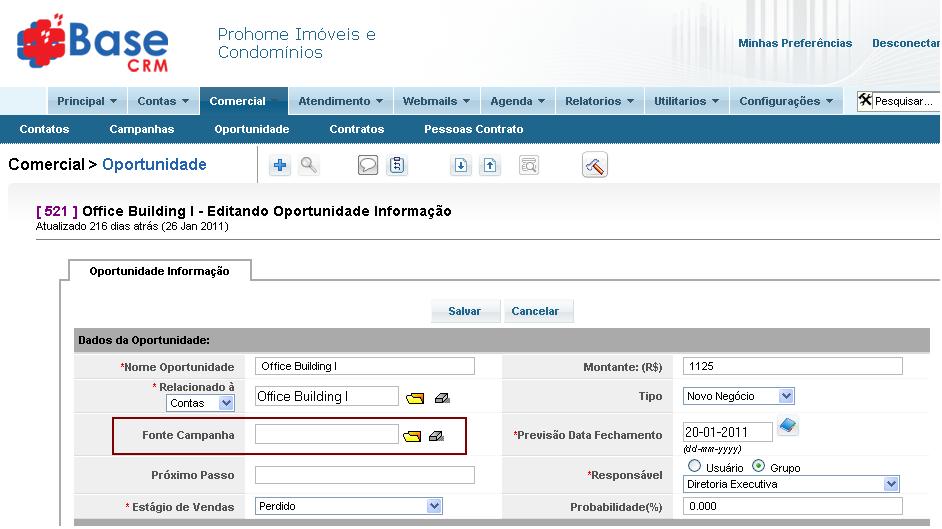This screenshot has width=942, height=529.
Task: Select the Usuário radio button
Action: [695, 466]
